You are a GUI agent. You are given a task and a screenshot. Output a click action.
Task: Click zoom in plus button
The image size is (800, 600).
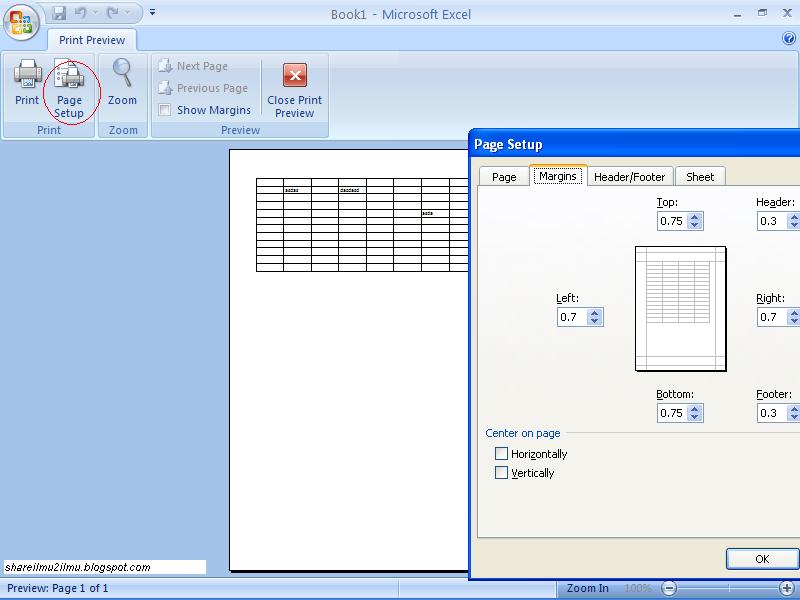tap(788, 588)
